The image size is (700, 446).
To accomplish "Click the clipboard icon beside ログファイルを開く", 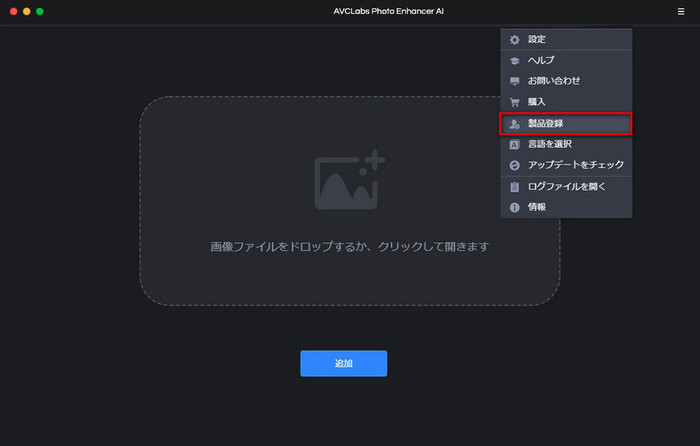I will pos(514,187).
